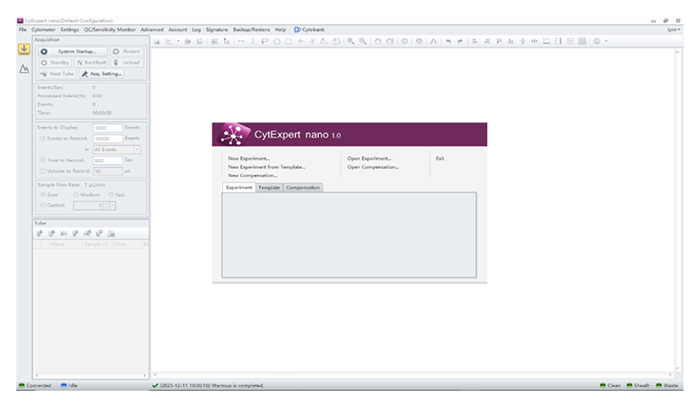Open the Advanced menu
The height and width of the screenshot is (413, 700).
coord(152,29)
